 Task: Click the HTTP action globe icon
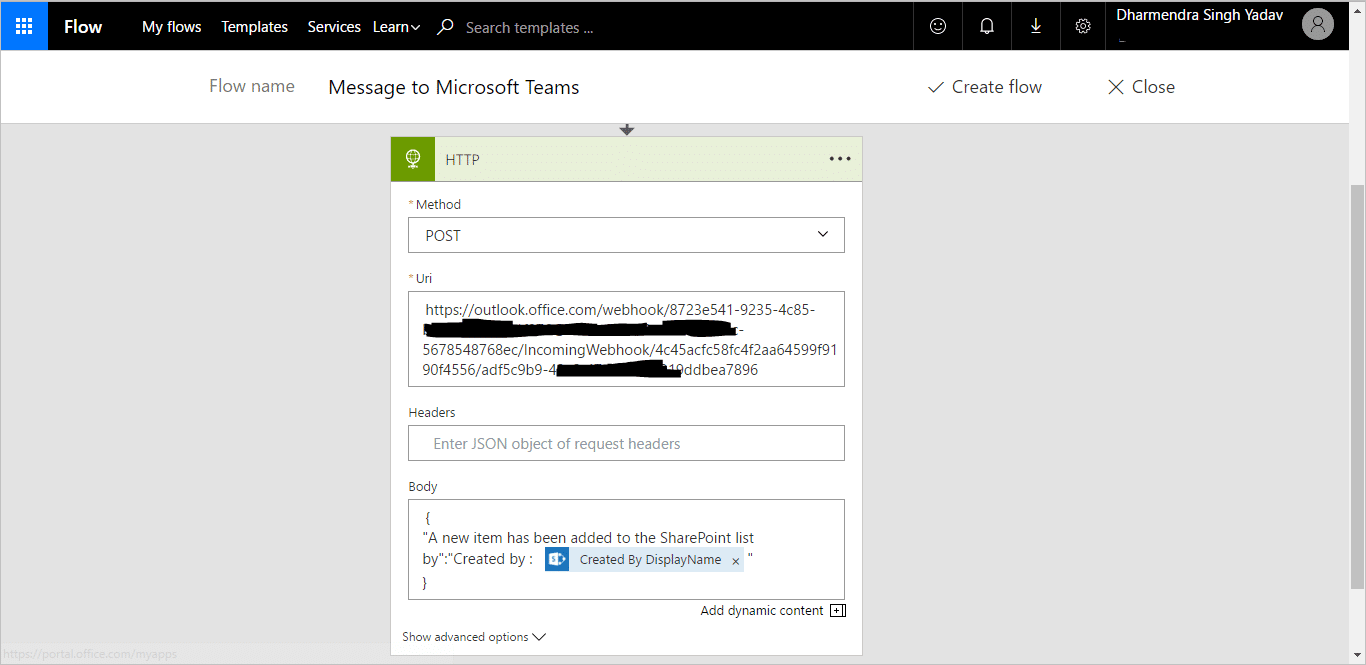coord(413,159)
